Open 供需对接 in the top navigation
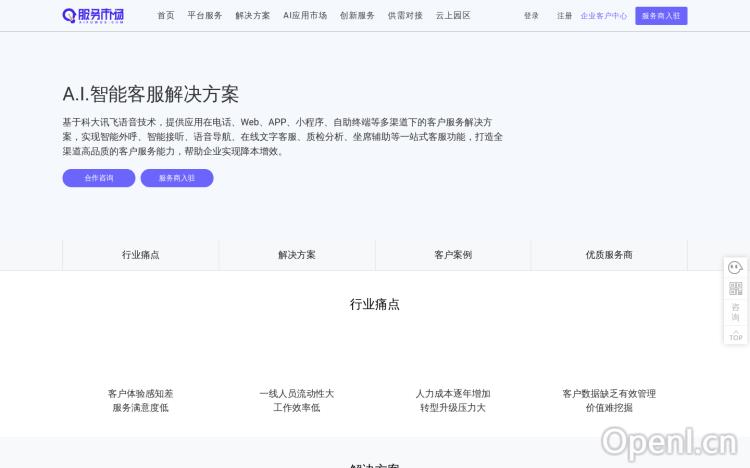750x468 pixels. pyautogui.click(x=405, y=16)
